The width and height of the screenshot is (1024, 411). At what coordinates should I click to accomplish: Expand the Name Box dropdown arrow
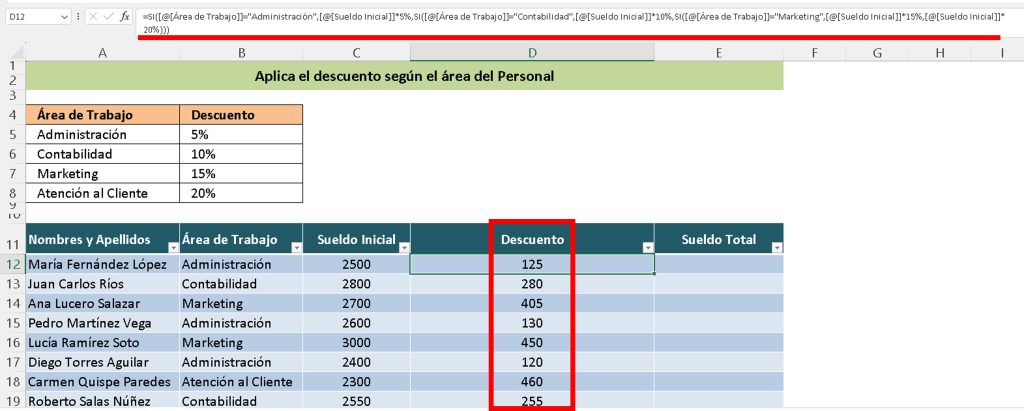pyautogui.click(x=65, y=17)
